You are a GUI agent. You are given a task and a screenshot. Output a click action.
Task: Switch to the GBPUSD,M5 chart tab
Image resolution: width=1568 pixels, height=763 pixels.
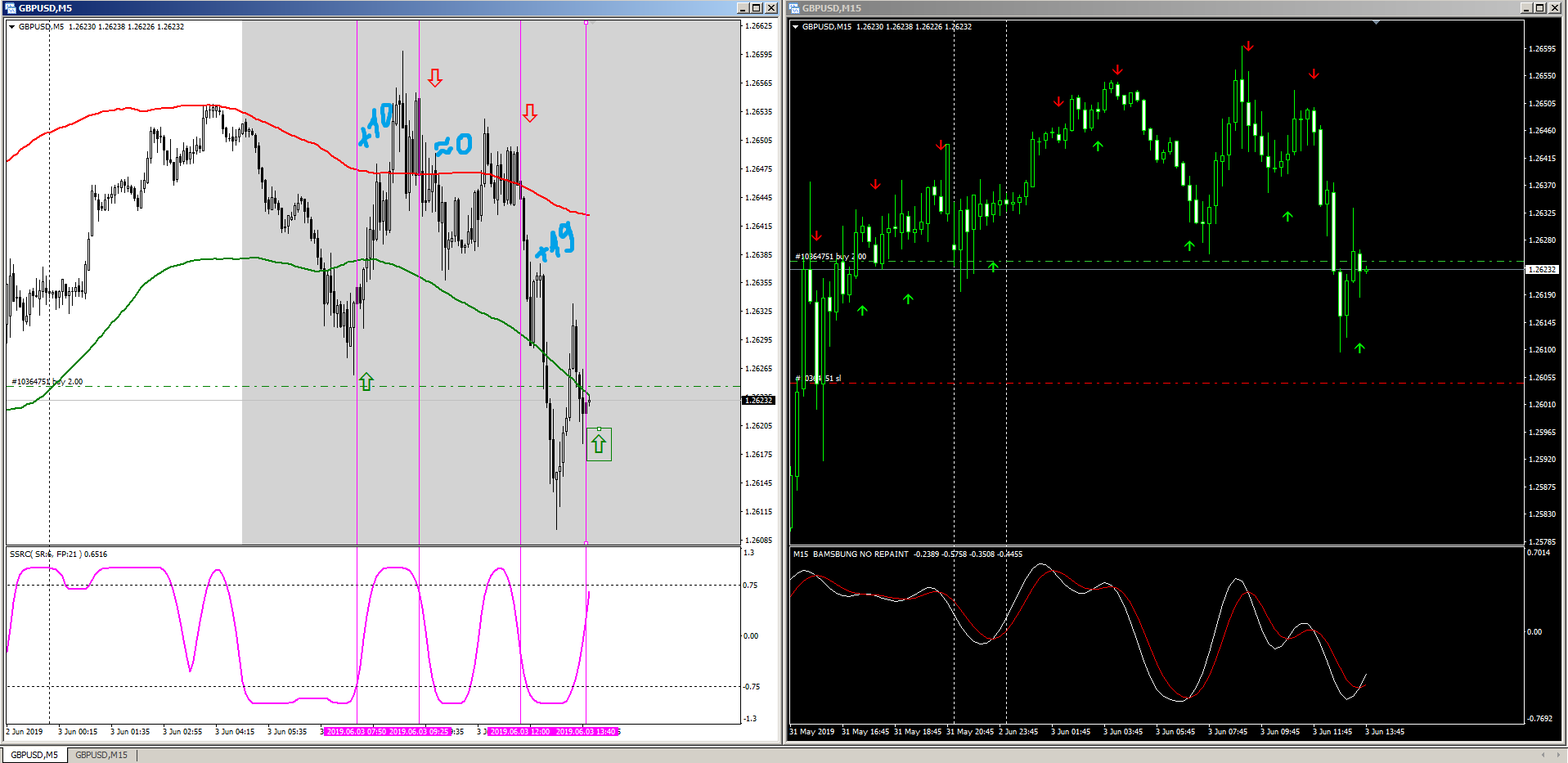pyautogui.click(x=34, y=755)
